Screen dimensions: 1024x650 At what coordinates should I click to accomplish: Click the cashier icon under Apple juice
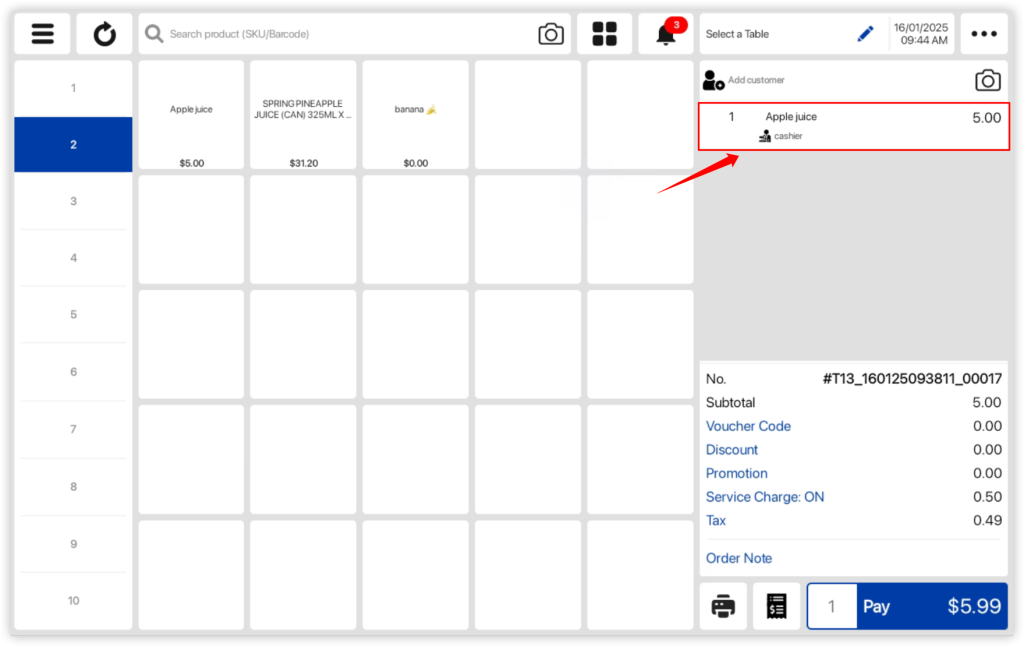click(765, 136)
